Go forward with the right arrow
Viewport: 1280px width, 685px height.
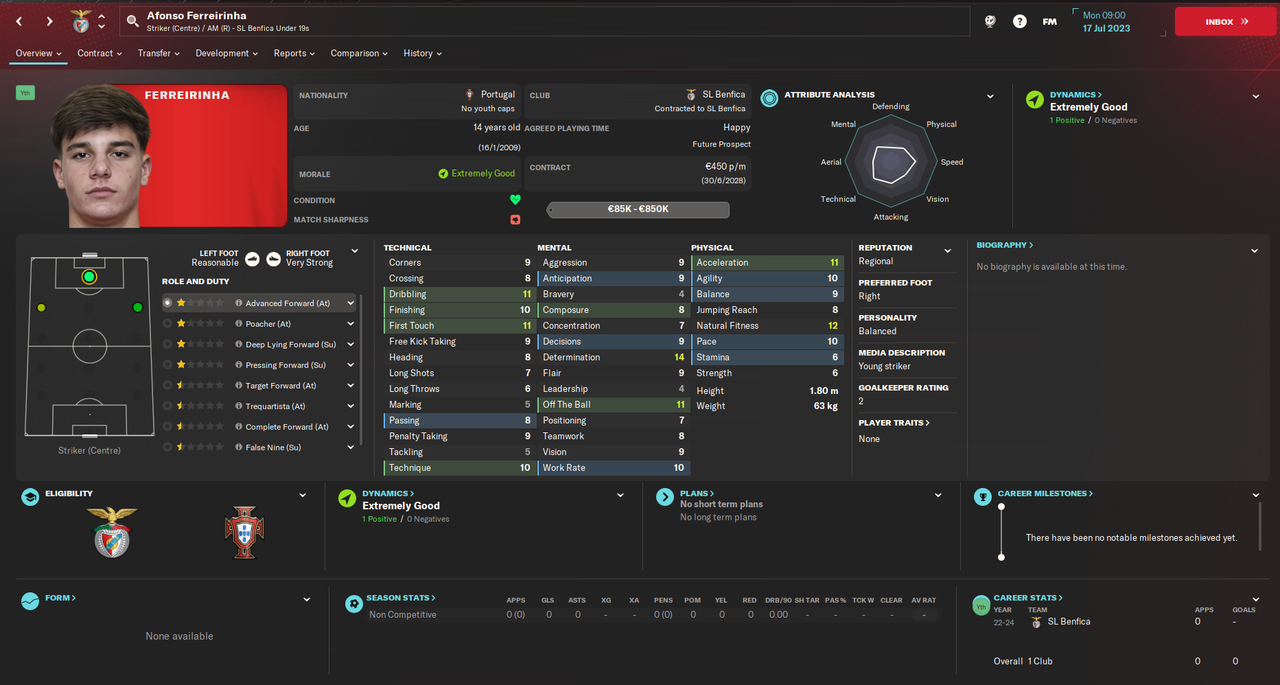click(49, 21)
